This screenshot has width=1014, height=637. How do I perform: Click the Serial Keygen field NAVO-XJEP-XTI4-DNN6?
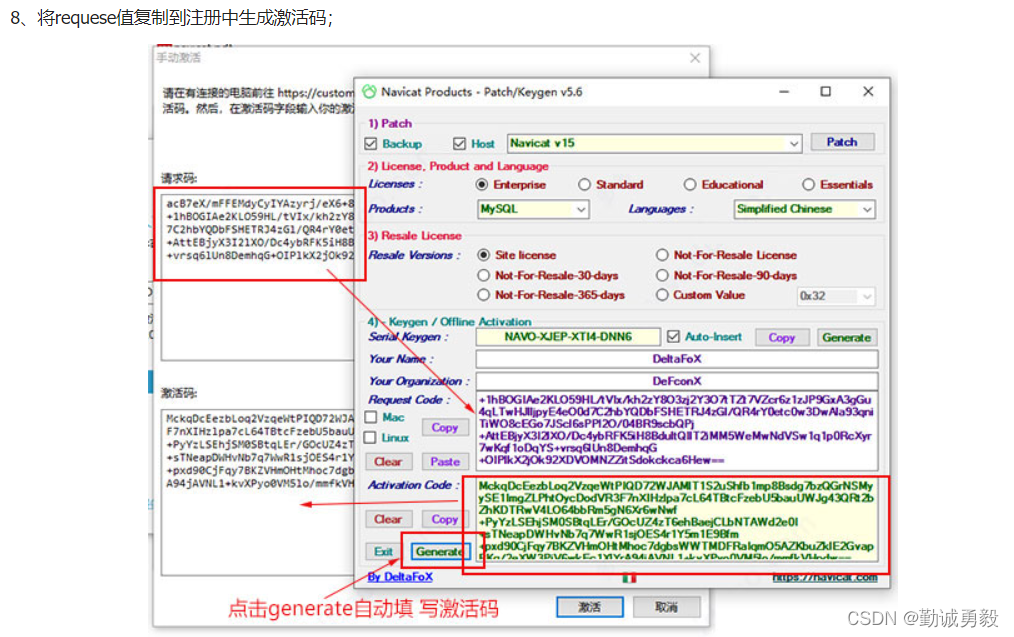(568, 337)
